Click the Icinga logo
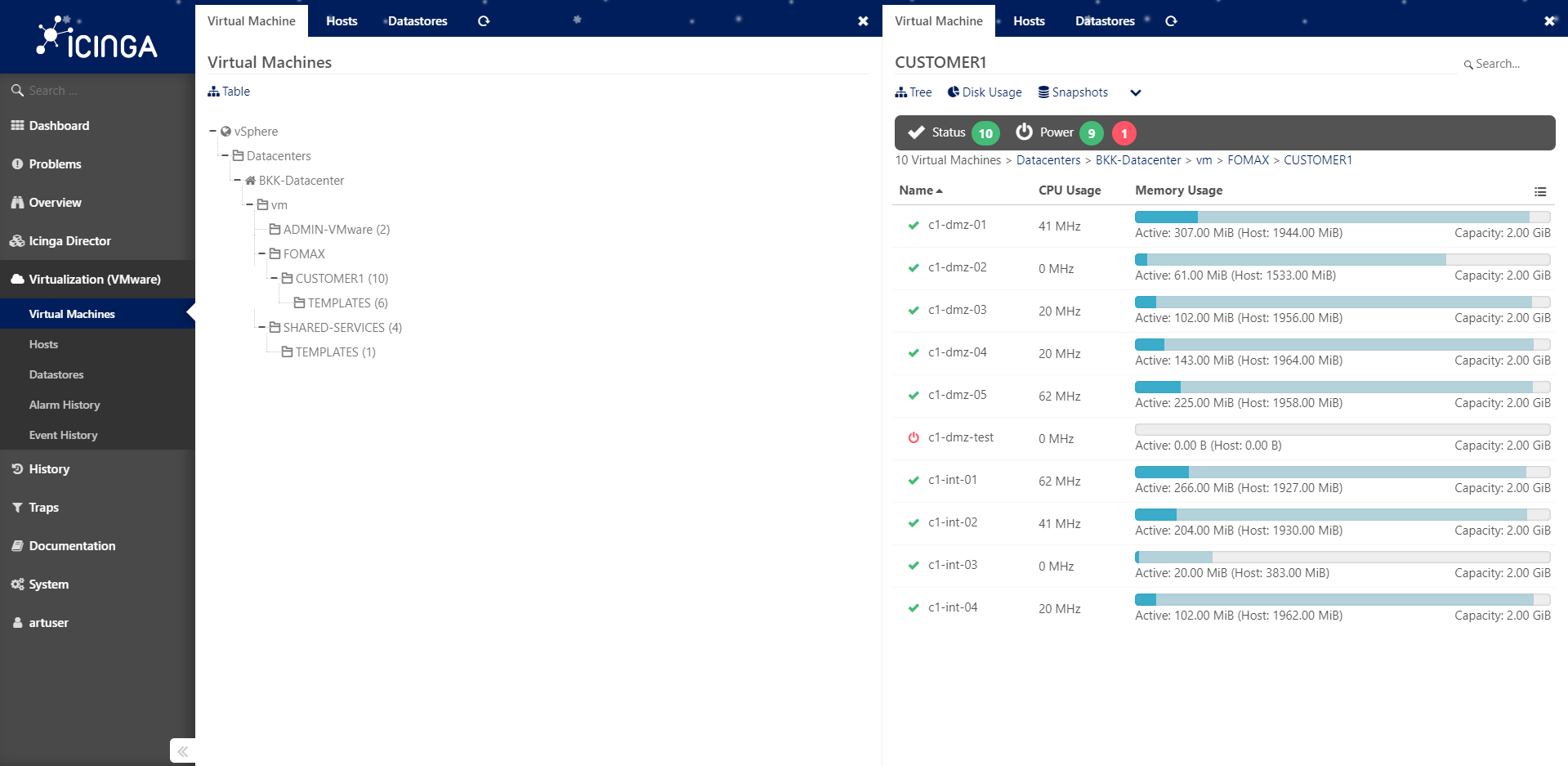 [97, 38]
